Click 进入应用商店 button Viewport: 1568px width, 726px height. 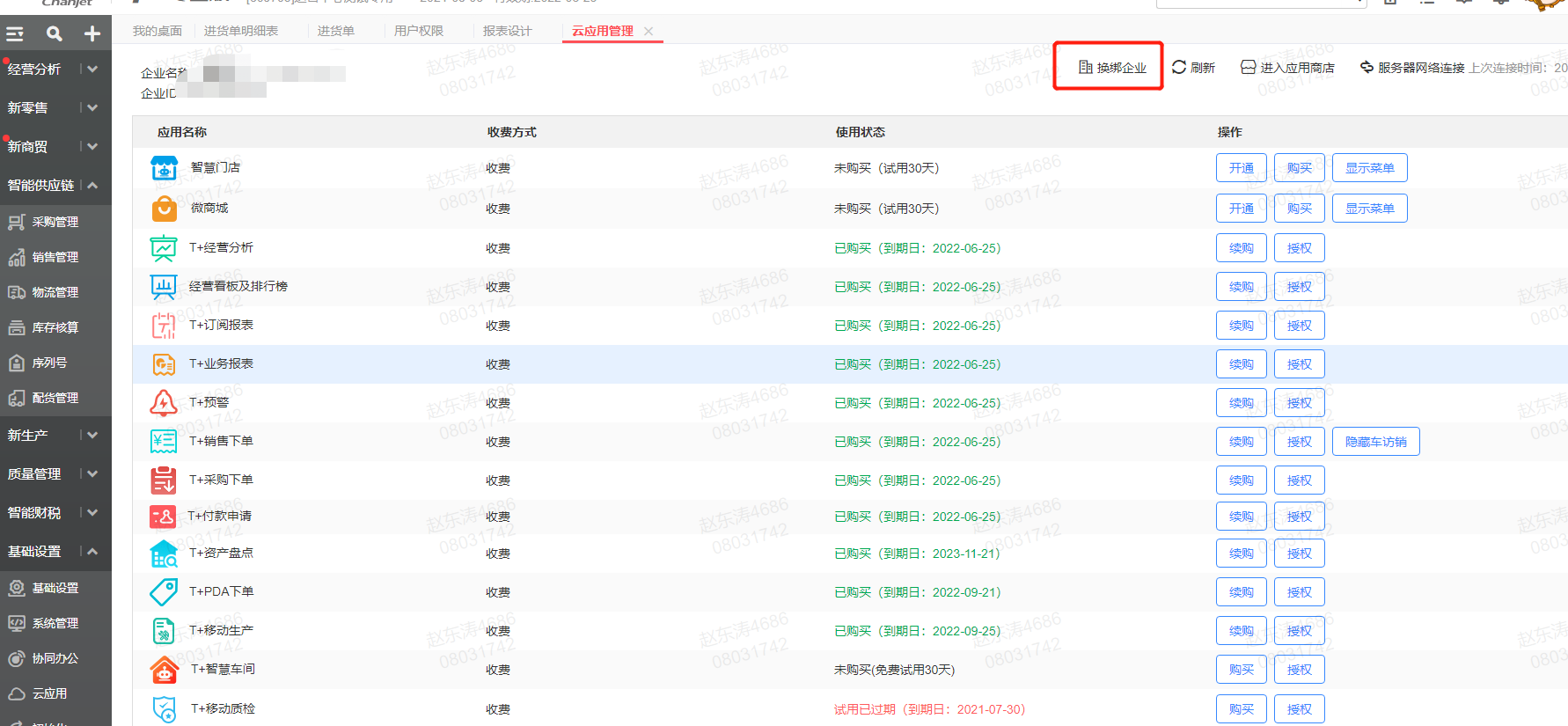pos(1287,68)
